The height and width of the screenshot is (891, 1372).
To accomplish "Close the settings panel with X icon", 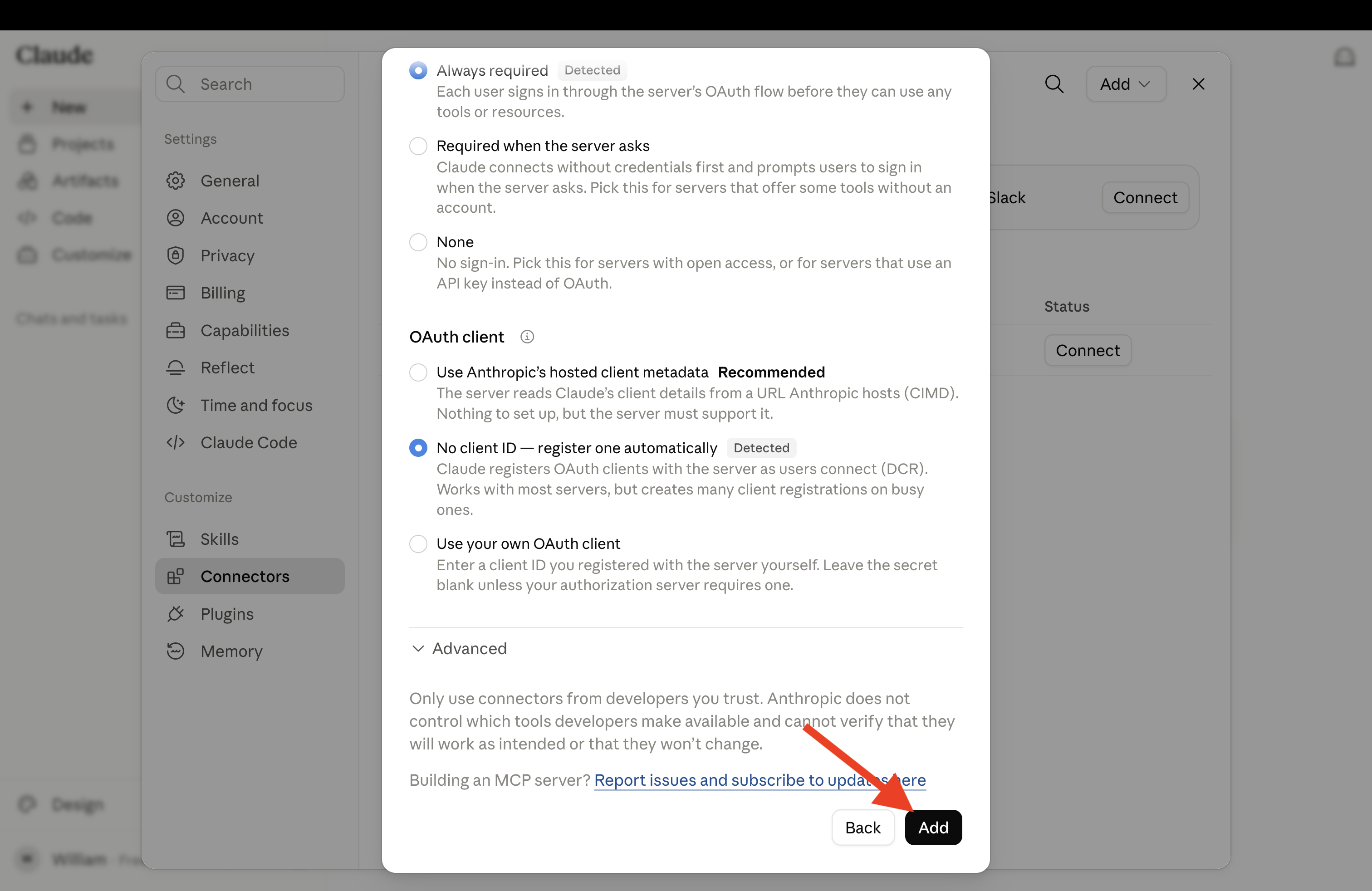I will pyautogui.click(x=1198, y=84).
